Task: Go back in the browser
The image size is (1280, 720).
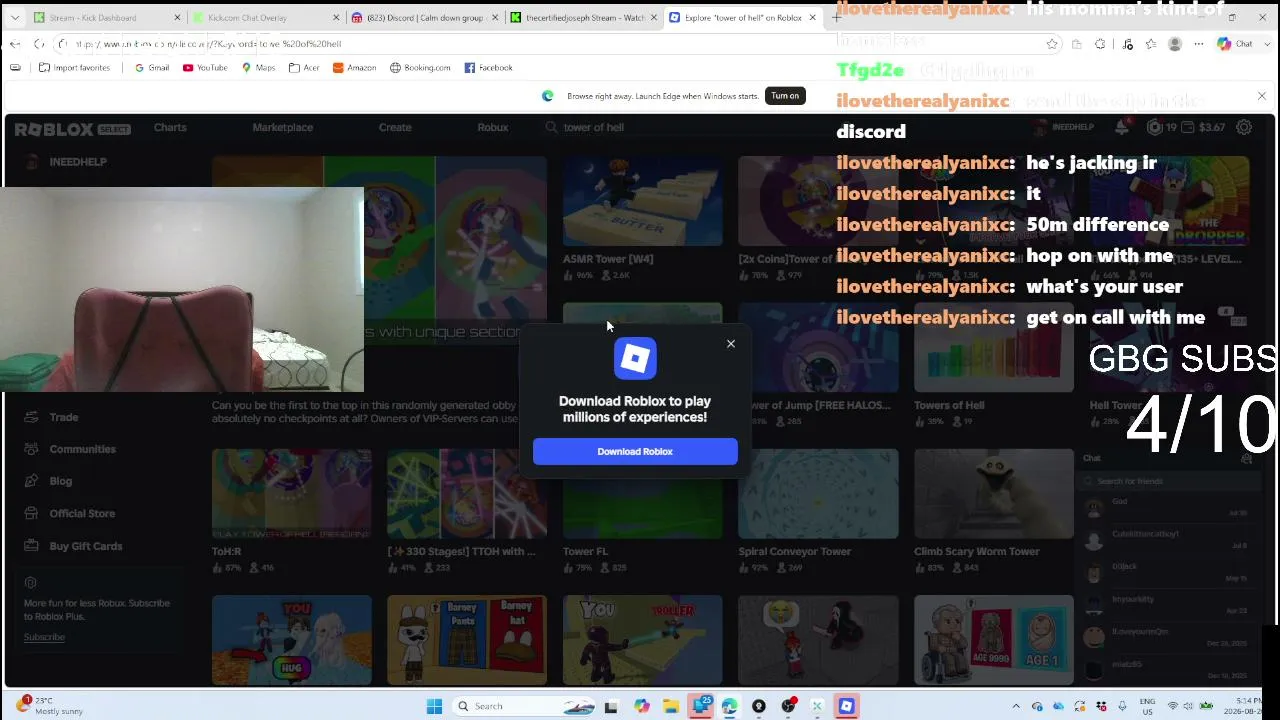Action: click(15, 44)
